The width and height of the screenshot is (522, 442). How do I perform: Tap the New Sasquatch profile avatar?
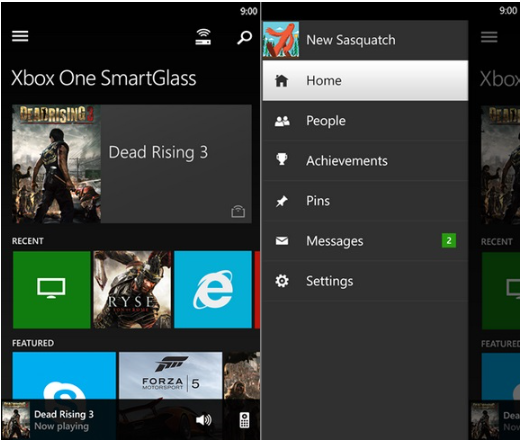(x=281, y=40)
